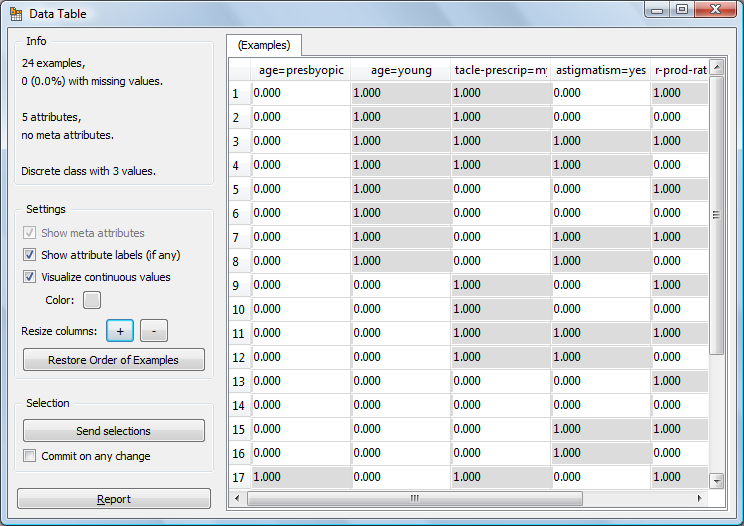Click vertical scrollbar down arrow

click(717, 481)
